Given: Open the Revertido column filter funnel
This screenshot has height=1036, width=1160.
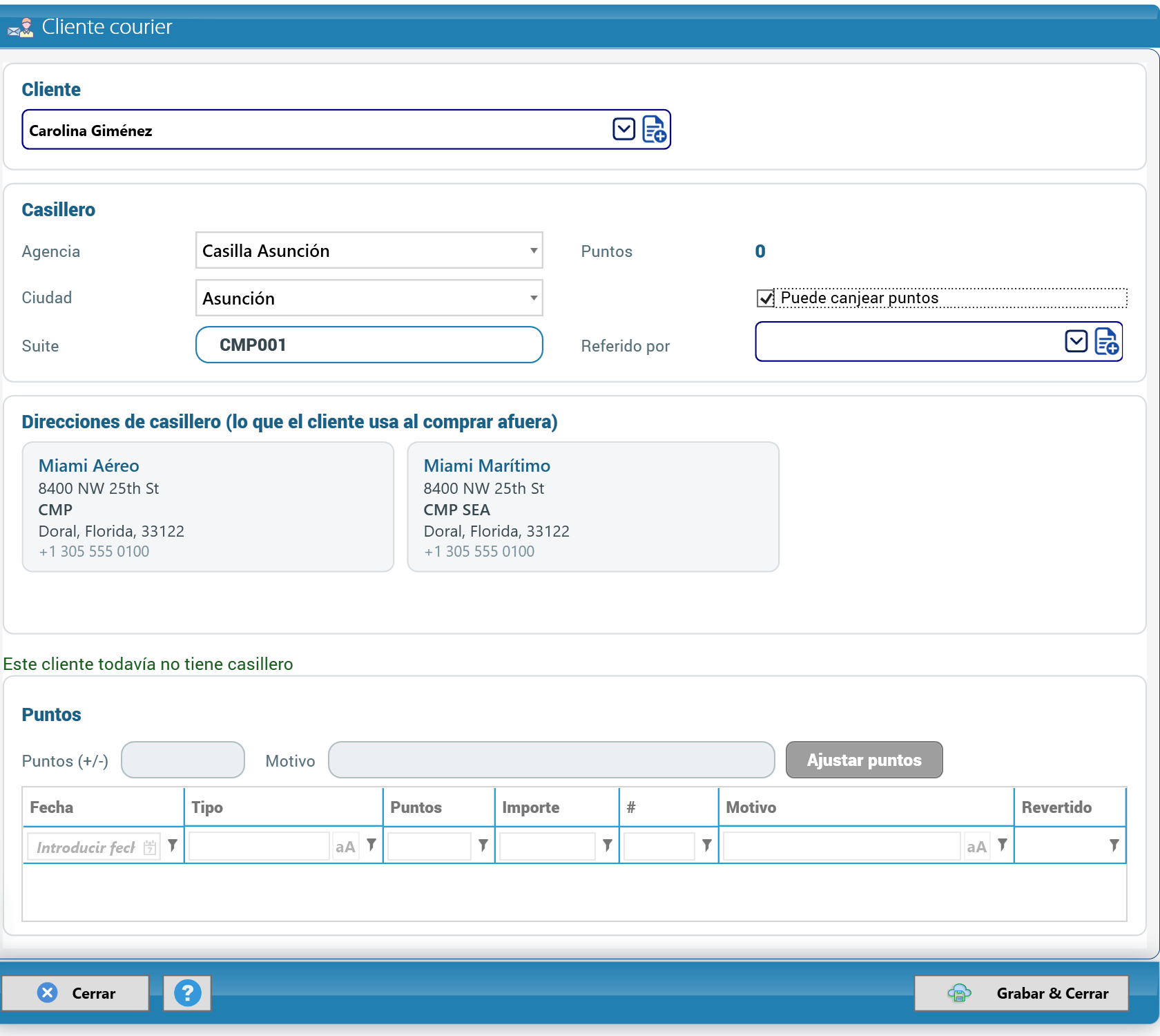Looking at the screenshot, I should 1114,845.
